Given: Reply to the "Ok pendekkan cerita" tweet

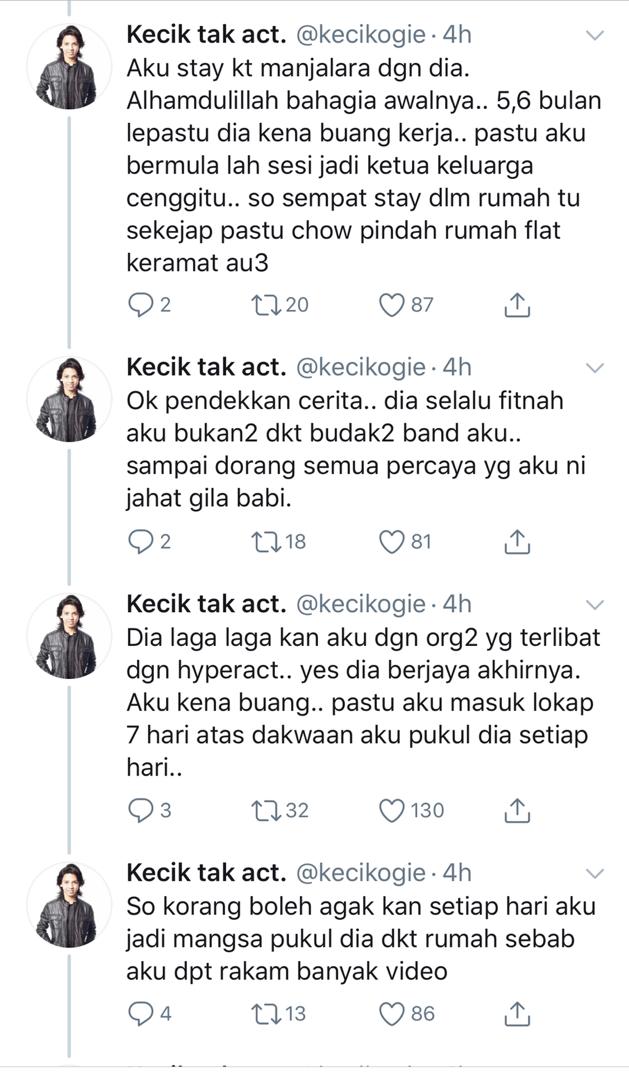Looking at the screenshot, I should [x=143, y=542].
